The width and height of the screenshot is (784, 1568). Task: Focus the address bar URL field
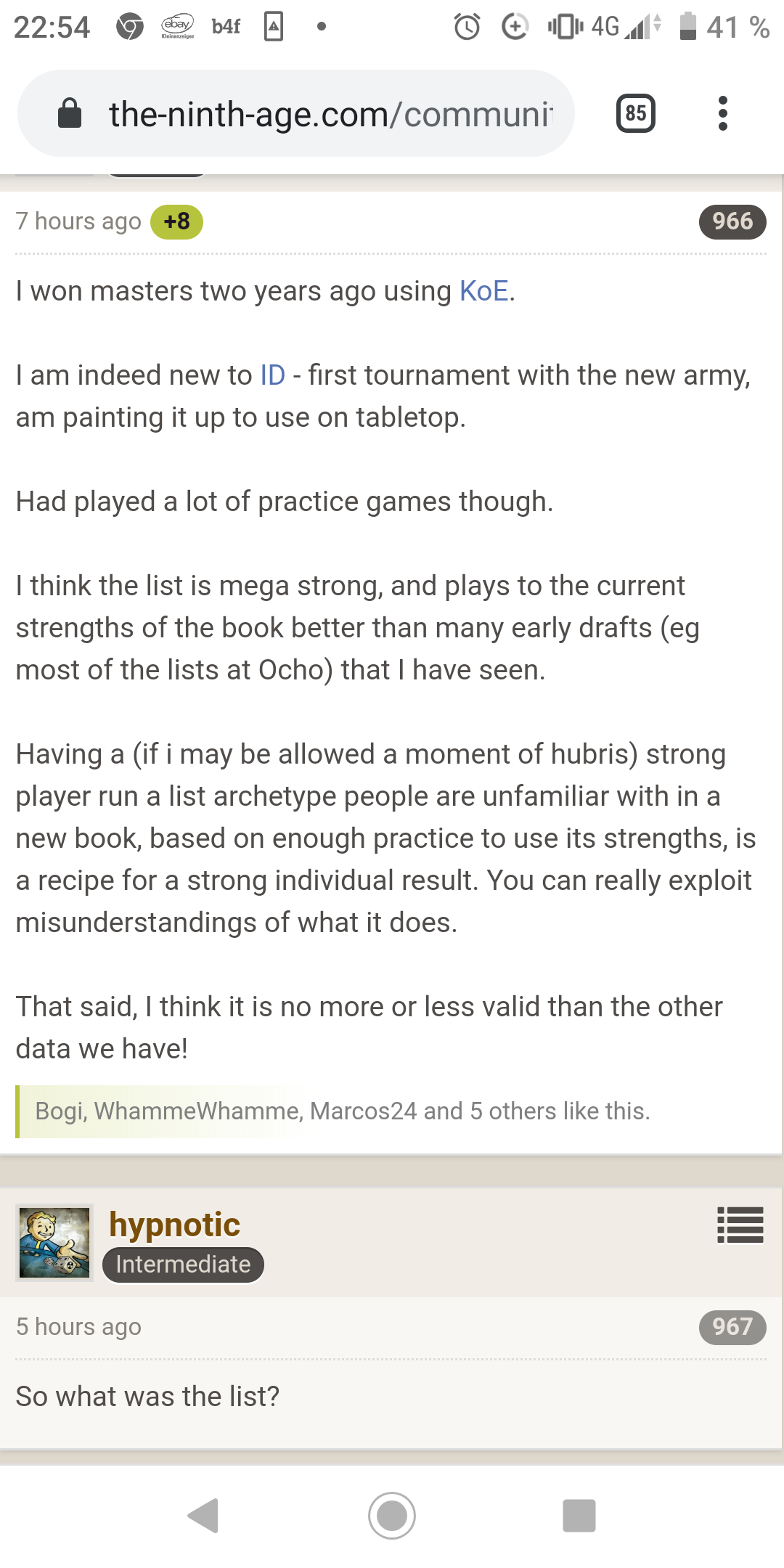tap(330, 114)
